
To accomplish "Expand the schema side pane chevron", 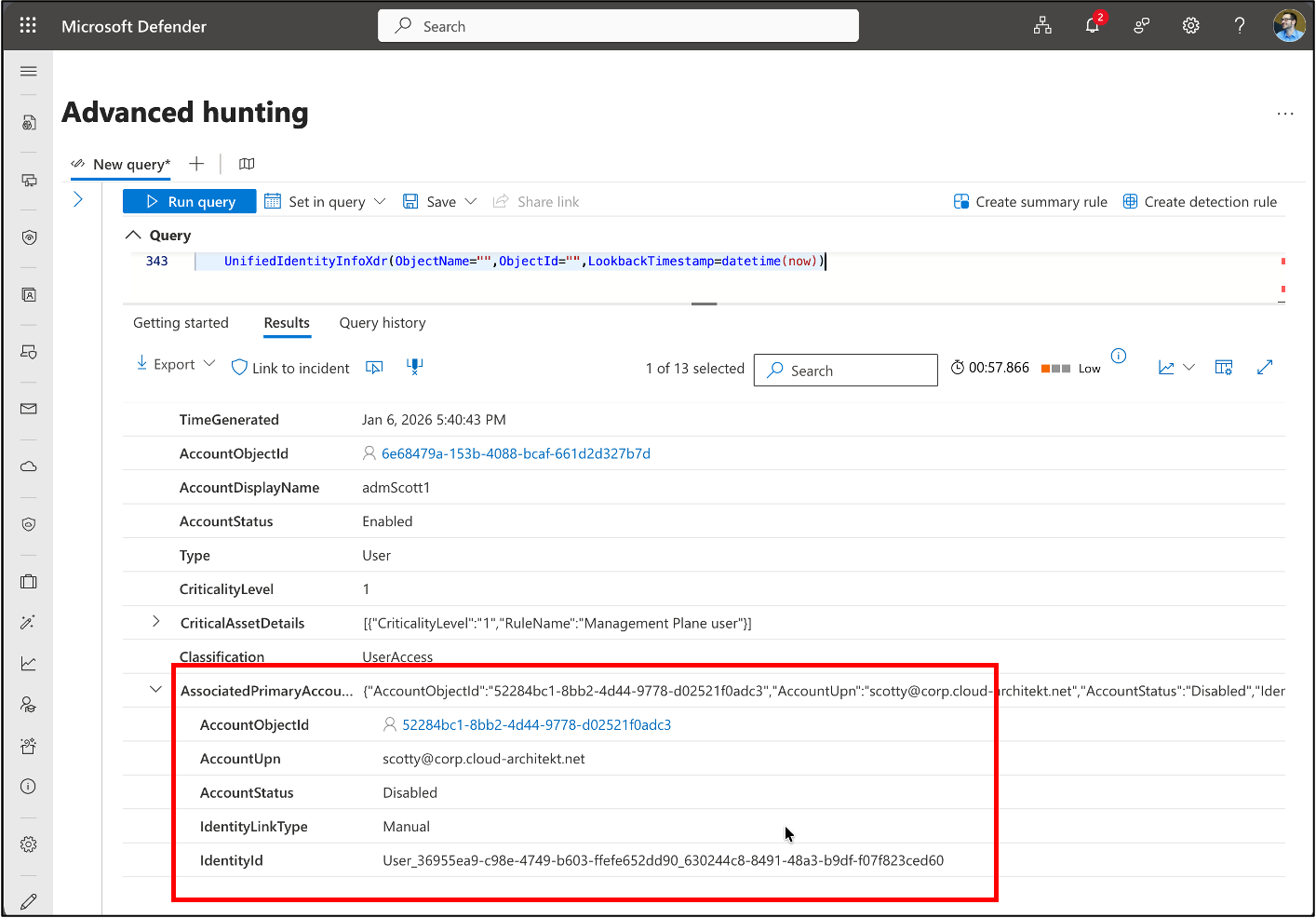I will (x=78, y=199).
